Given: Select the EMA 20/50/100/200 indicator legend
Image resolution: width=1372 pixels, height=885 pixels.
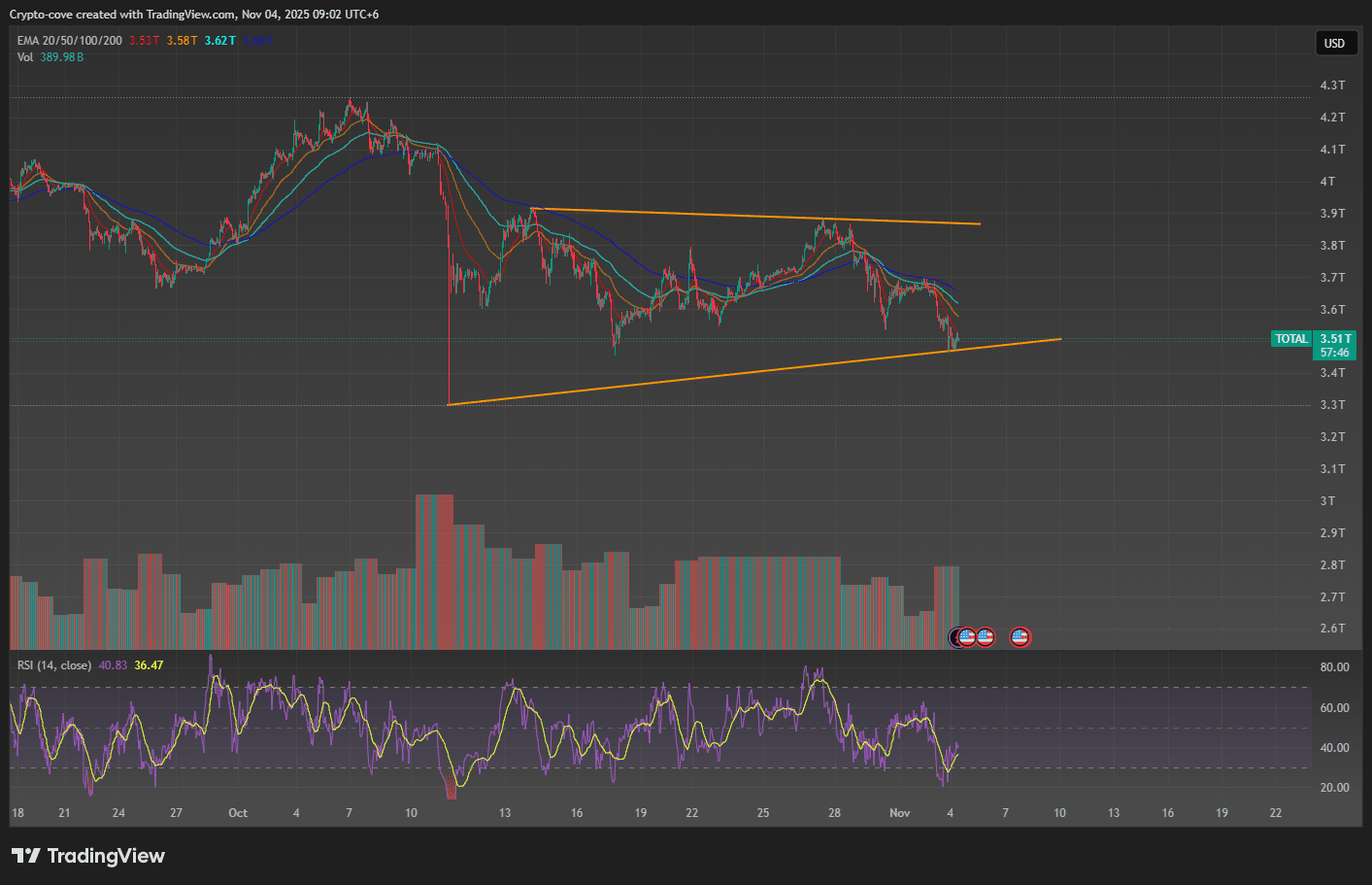Looking at the screenshot, I should pyautogui.click(x=70, y=41).
